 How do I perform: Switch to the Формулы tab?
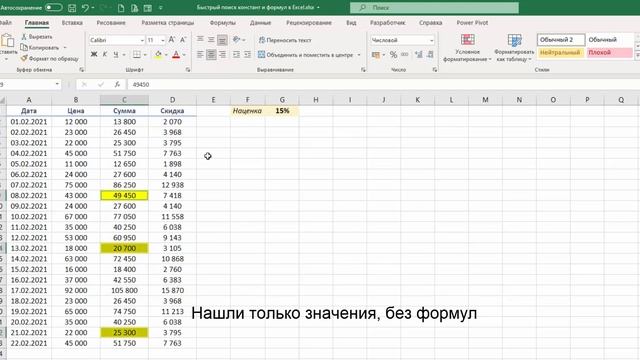click(x=222, y=23)
